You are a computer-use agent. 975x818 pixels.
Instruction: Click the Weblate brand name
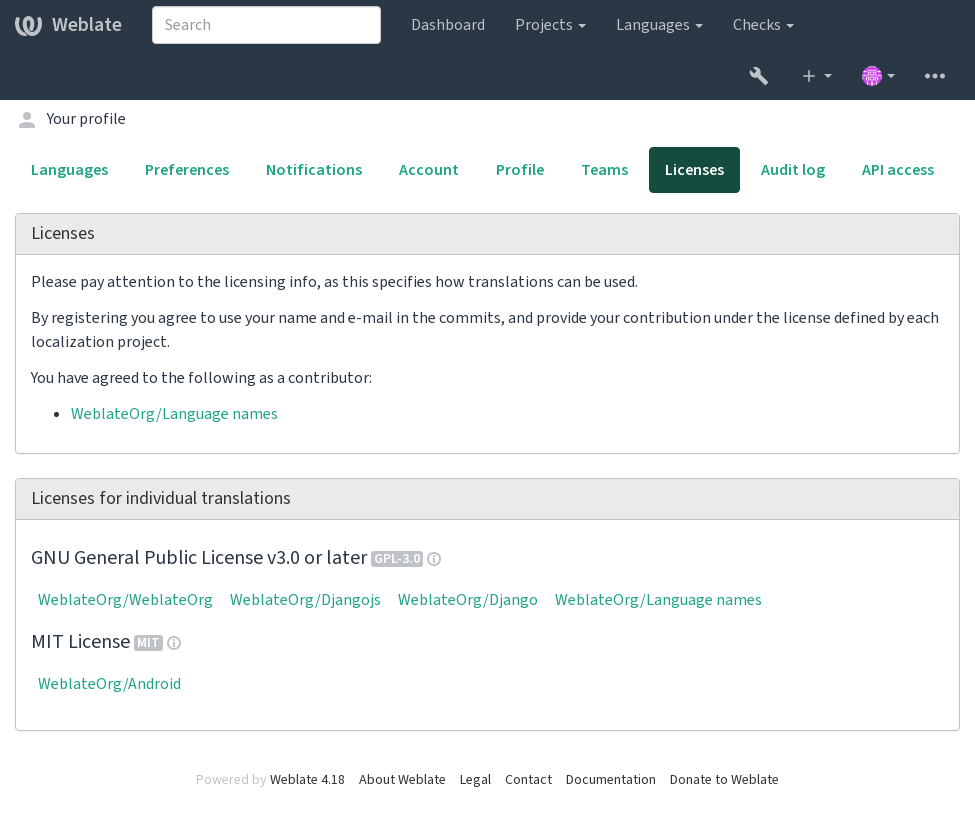tap(87, 25)
